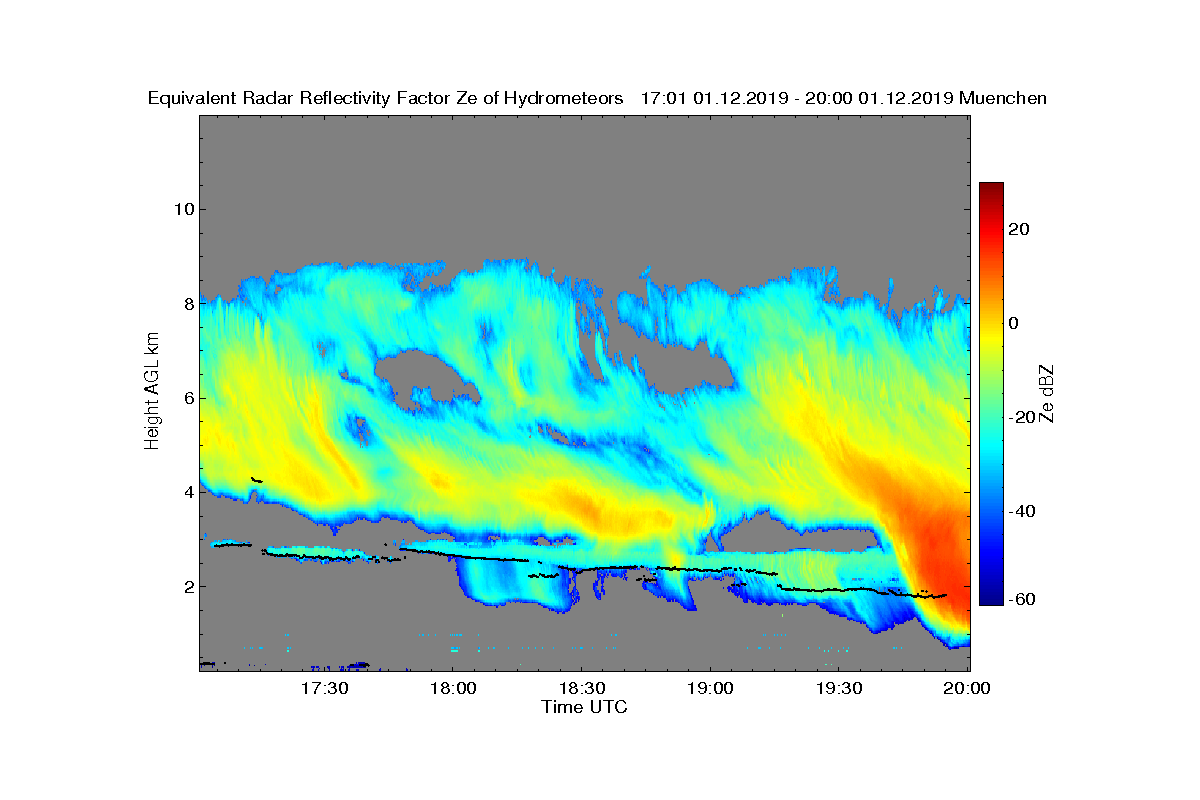Click the 20:00 time tick label

968,688
